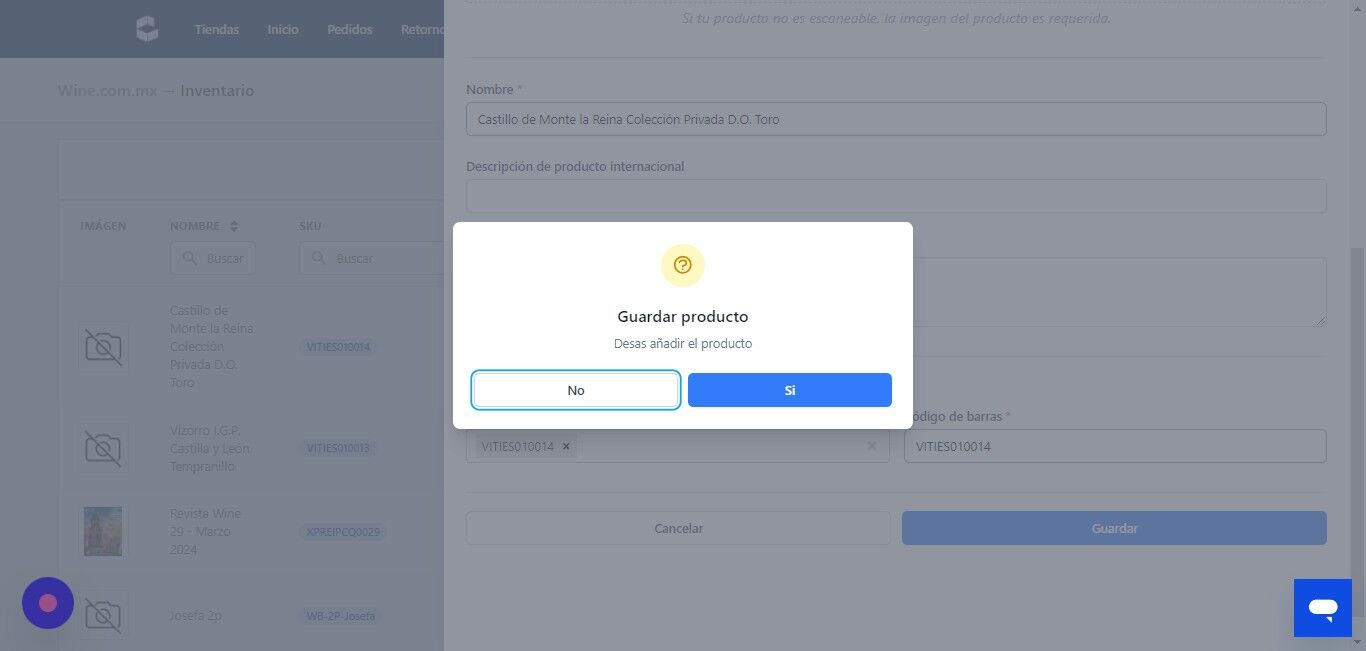Click the question mark icon in dialog

tap(683, 265)
